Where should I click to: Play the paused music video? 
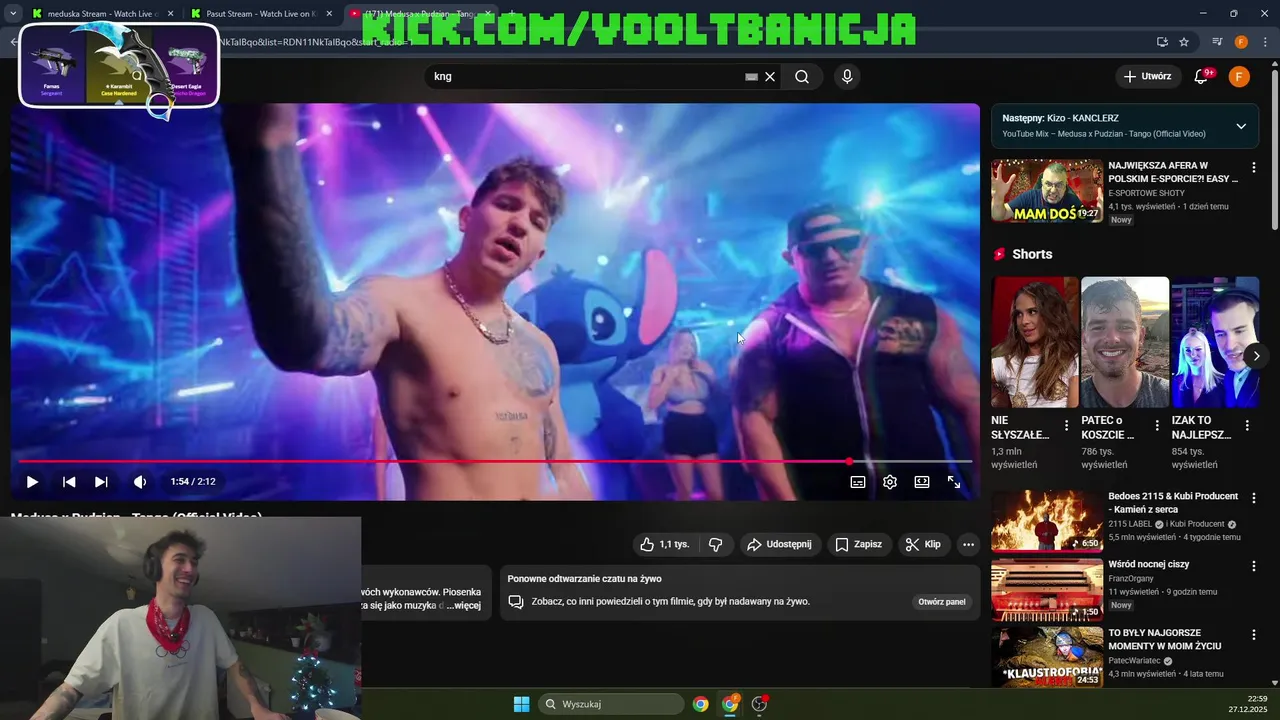32,482
